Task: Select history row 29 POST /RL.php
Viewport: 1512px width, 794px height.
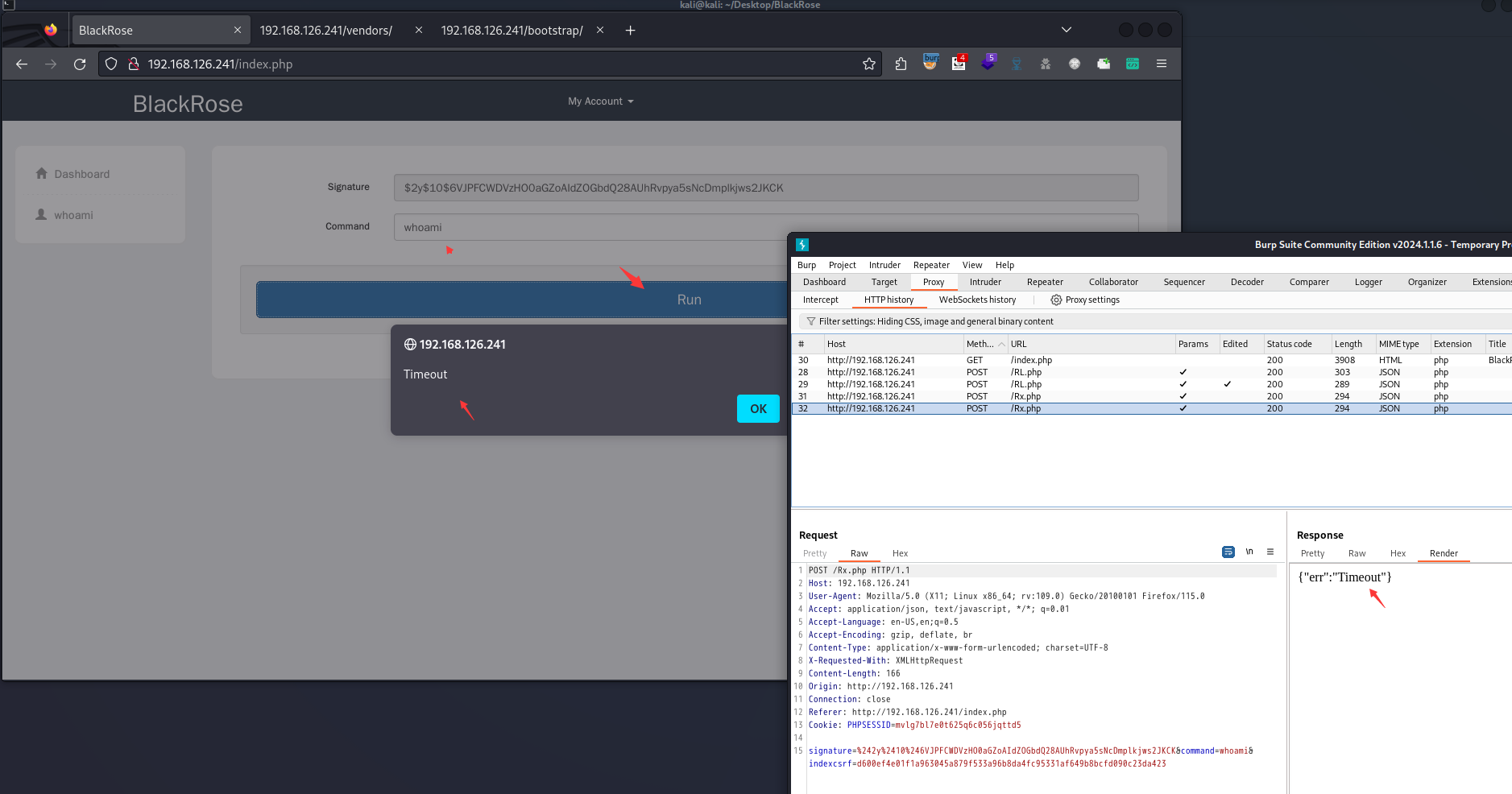Action: [x=1152, y=384]
